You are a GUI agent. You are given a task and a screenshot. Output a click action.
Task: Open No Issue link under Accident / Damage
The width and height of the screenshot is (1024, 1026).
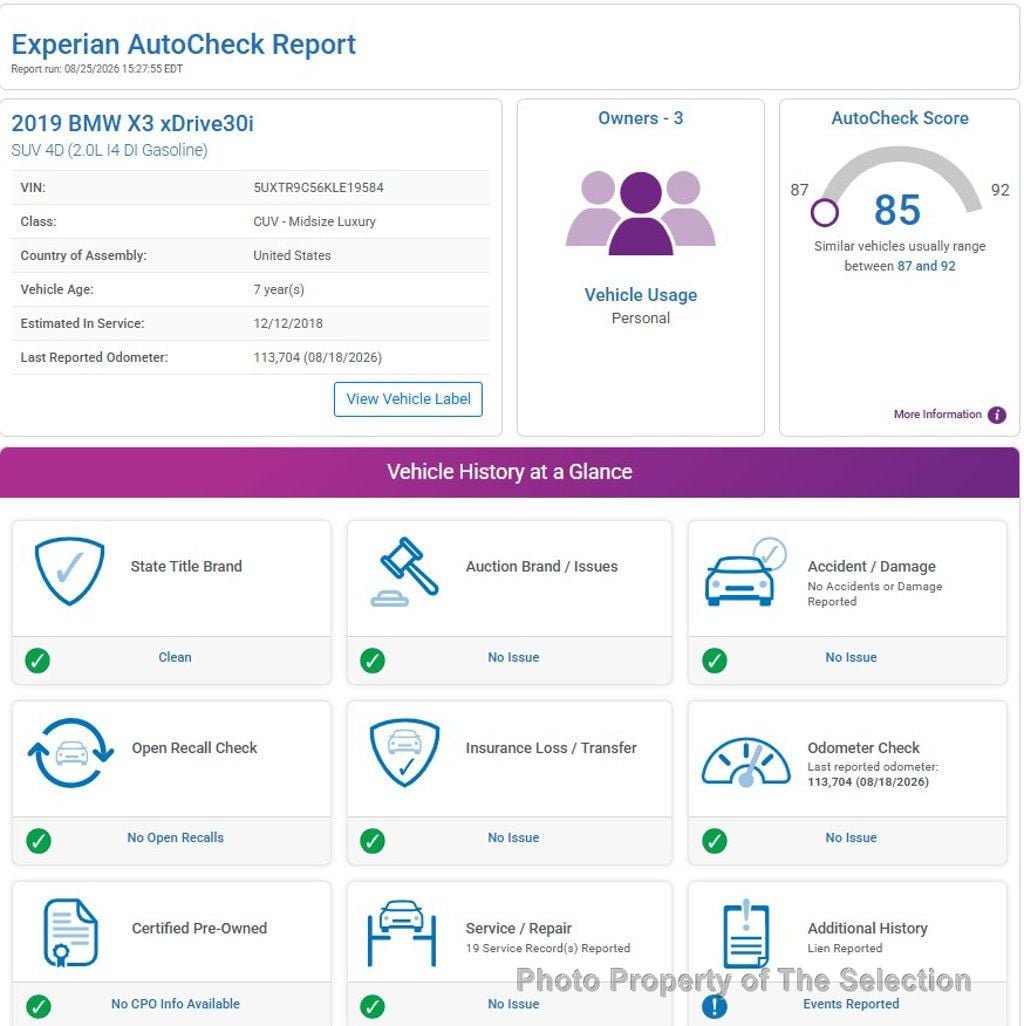point(851,657)
